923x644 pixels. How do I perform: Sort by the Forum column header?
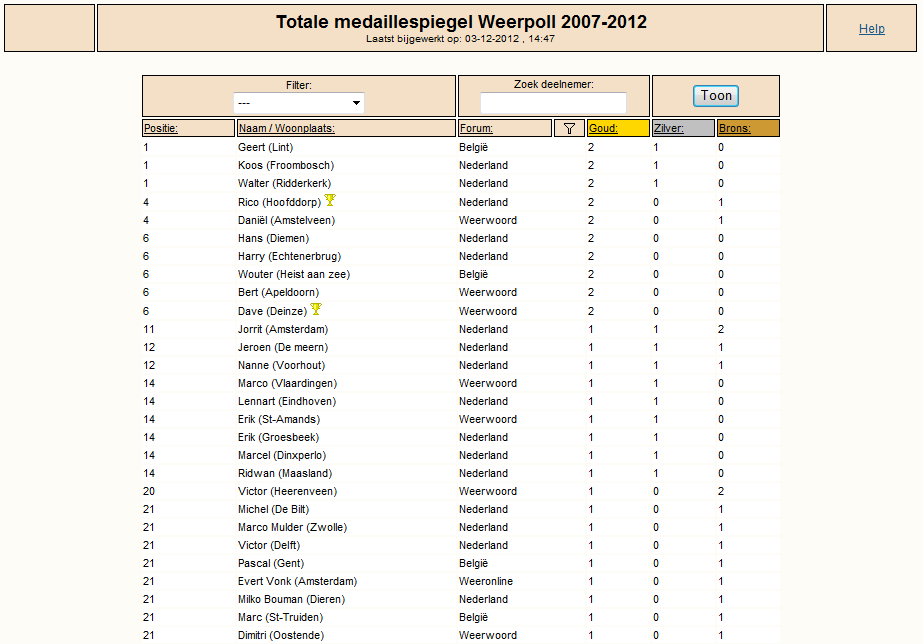pyautogui.click(x=476, y=128)
